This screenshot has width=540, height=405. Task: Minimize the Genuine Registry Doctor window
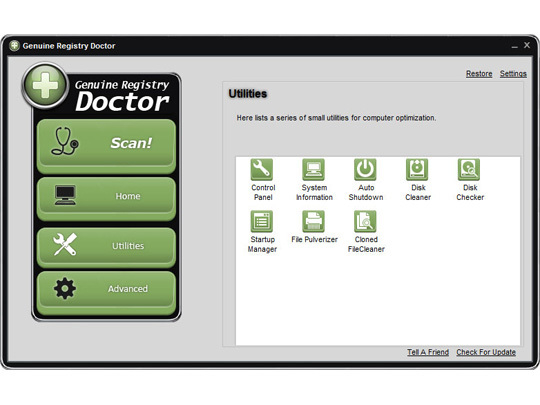(515, 46)
